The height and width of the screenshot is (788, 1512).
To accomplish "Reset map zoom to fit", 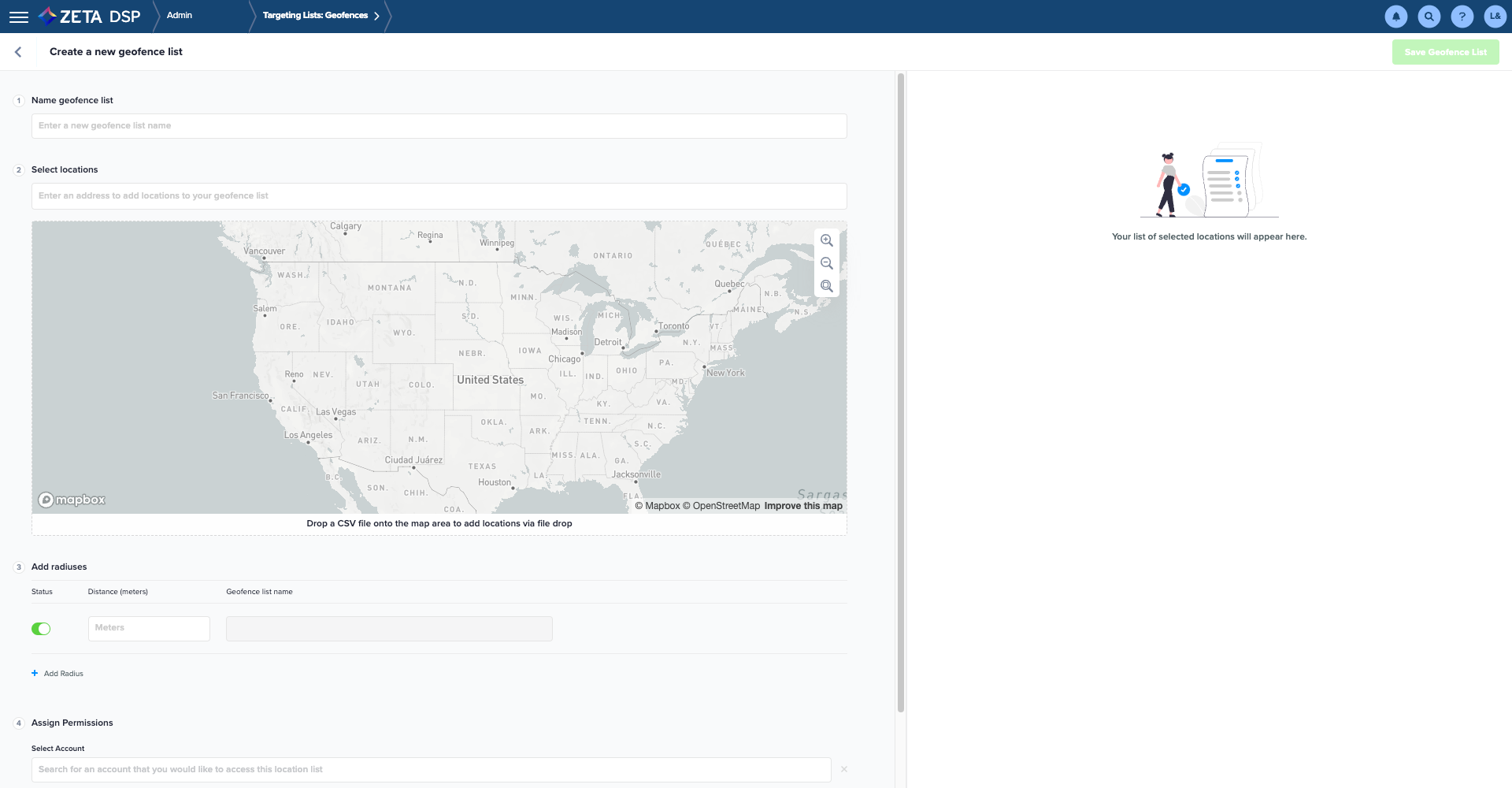I will 826,286.
